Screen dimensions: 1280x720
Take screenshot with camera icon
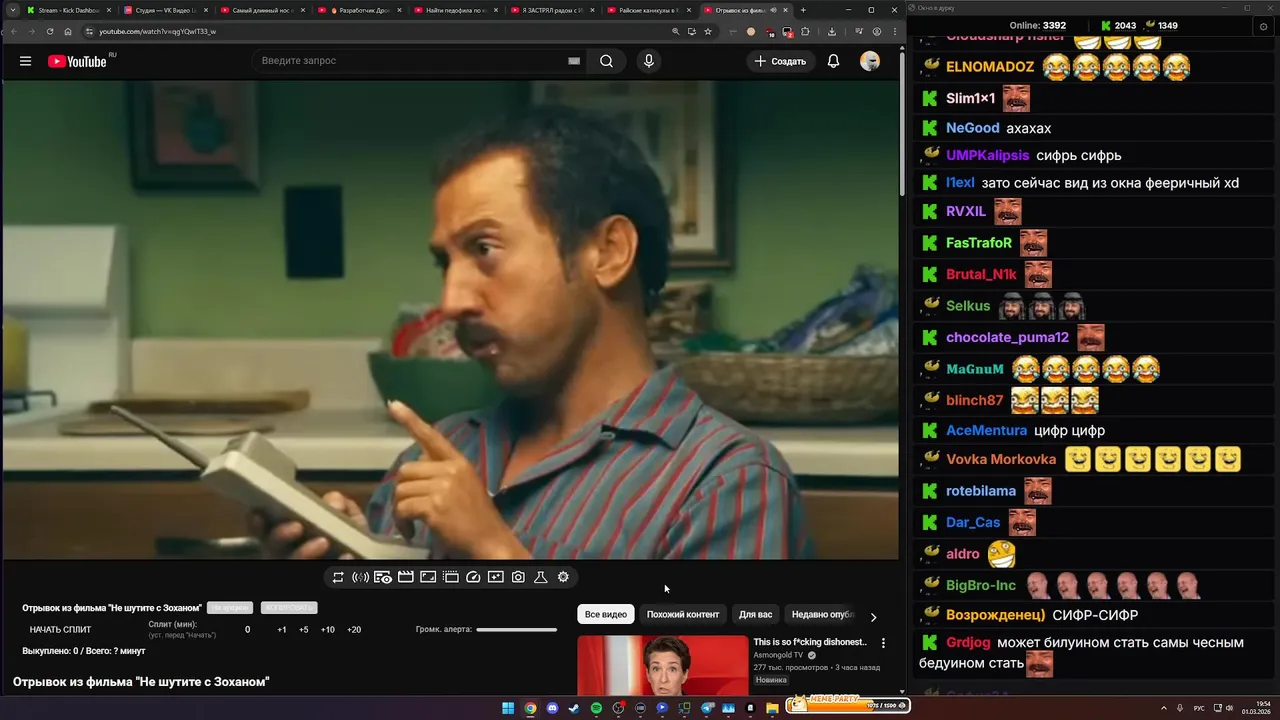(x=518, y=577)
